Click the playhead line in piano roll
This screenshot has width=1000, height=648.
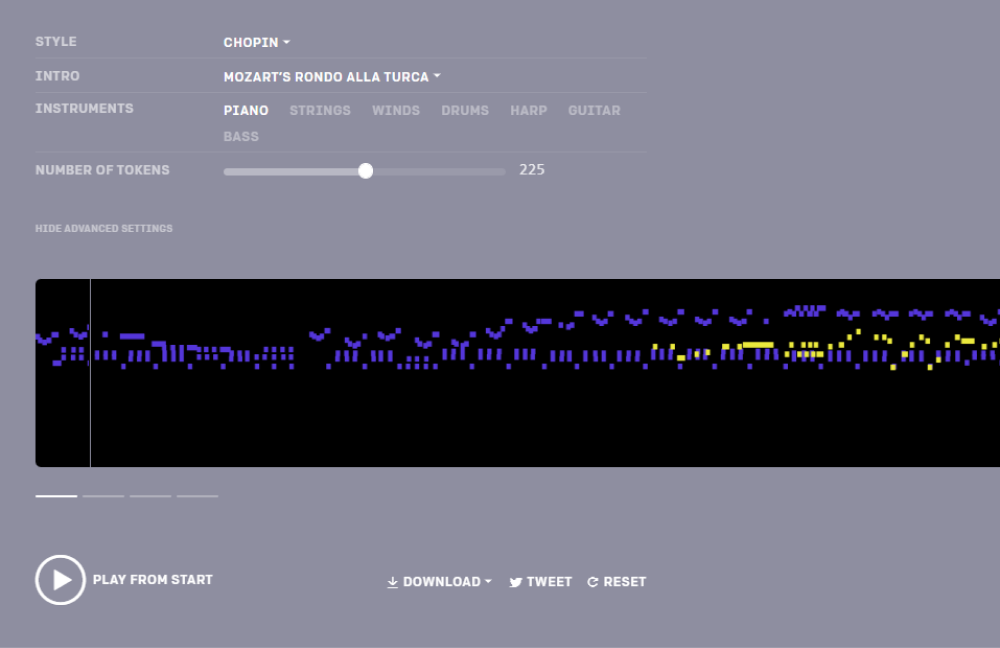click(x=90, y=373)
